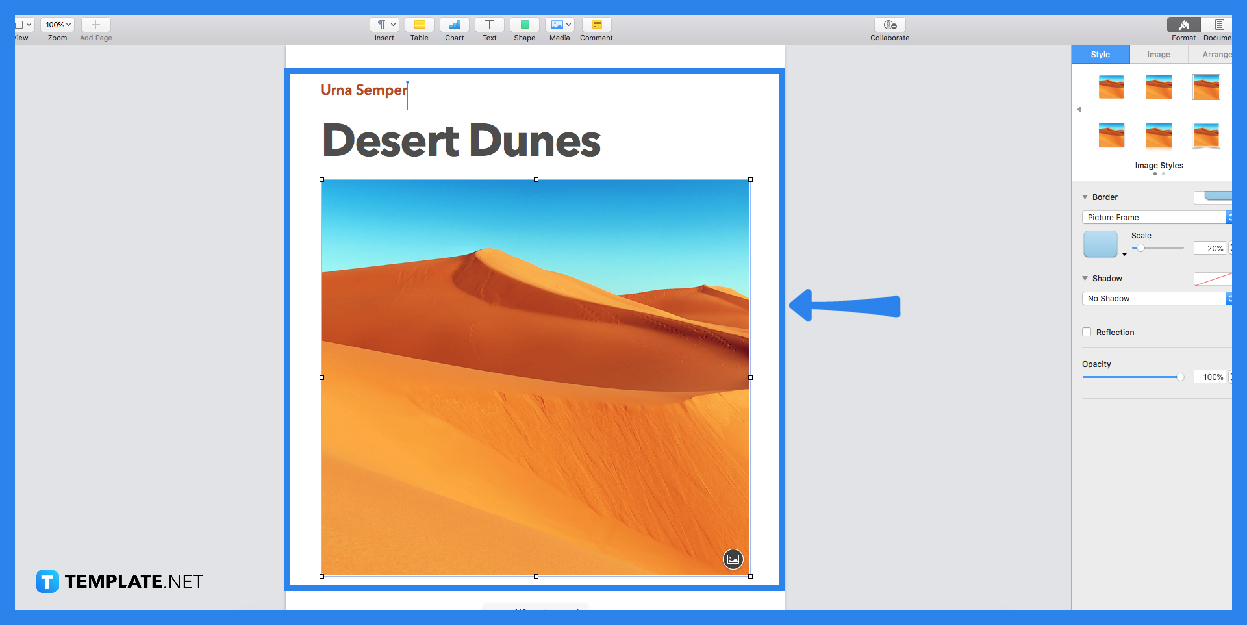Enable the Reflection checkbox

[1087, 332]
